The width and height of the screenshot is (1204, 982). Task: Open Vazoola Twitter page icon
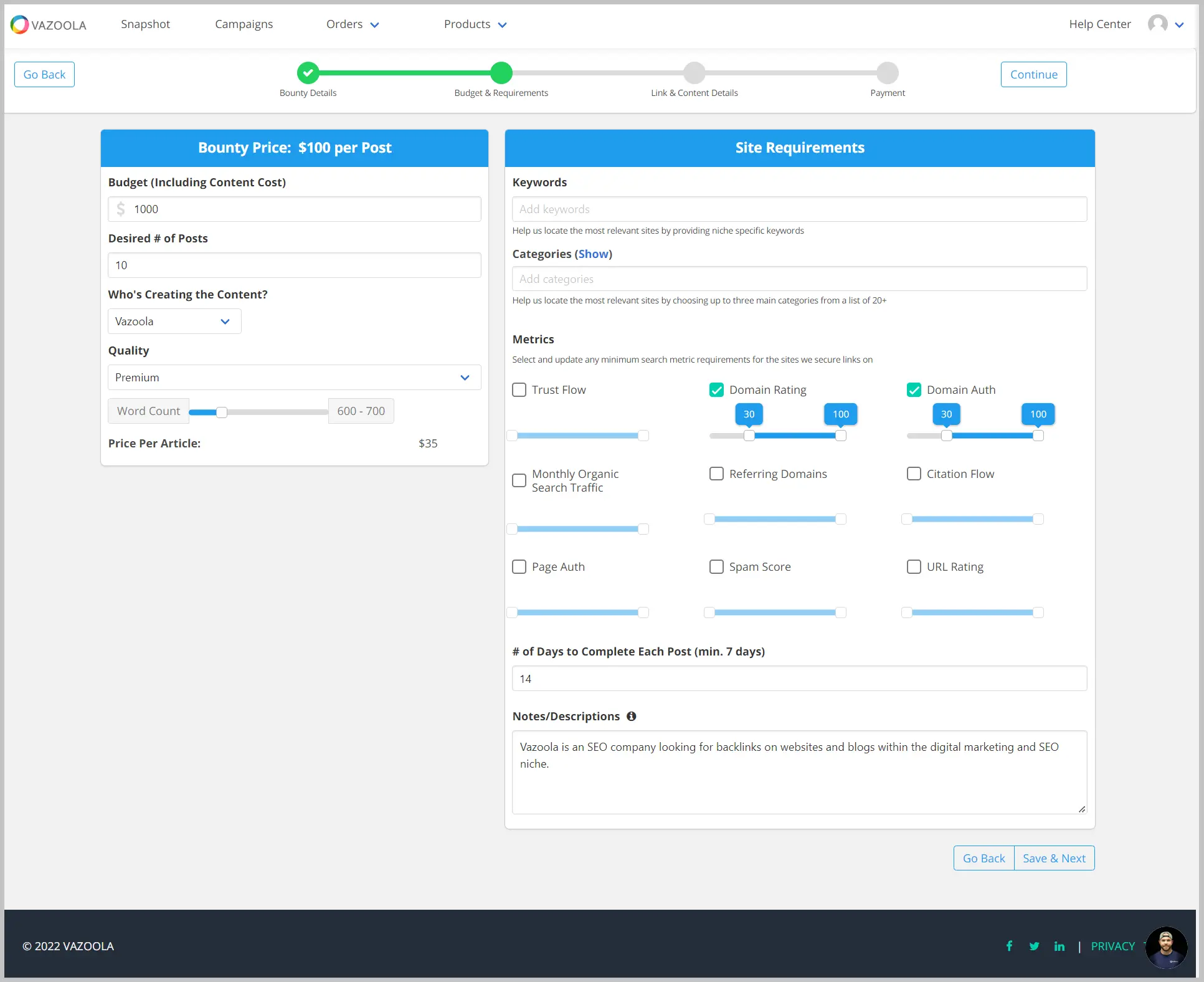pos(1034,946)
